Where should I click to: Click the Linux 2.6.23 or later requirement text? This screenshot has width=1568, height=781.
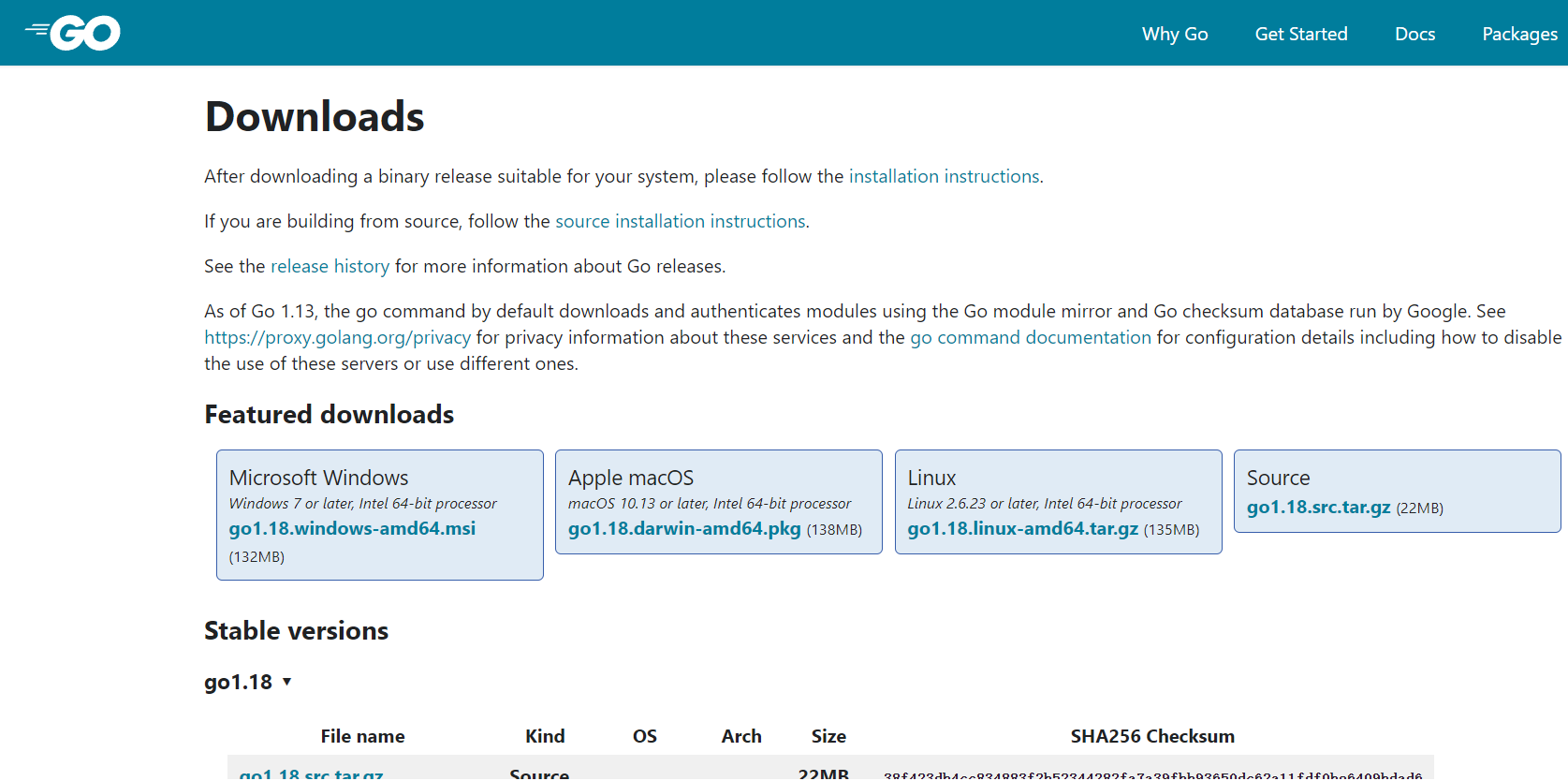(x=1045, y=504)
